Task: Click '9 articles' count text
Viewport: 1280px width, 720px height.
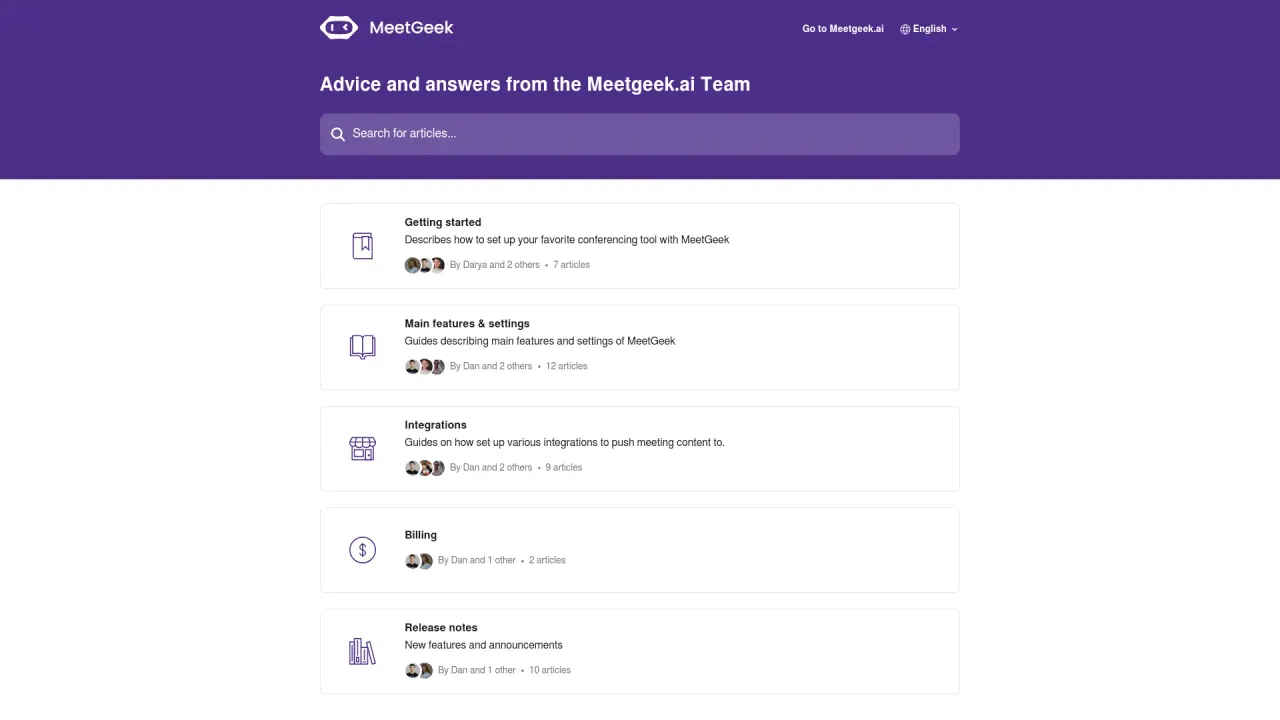Action: (564, 467)
